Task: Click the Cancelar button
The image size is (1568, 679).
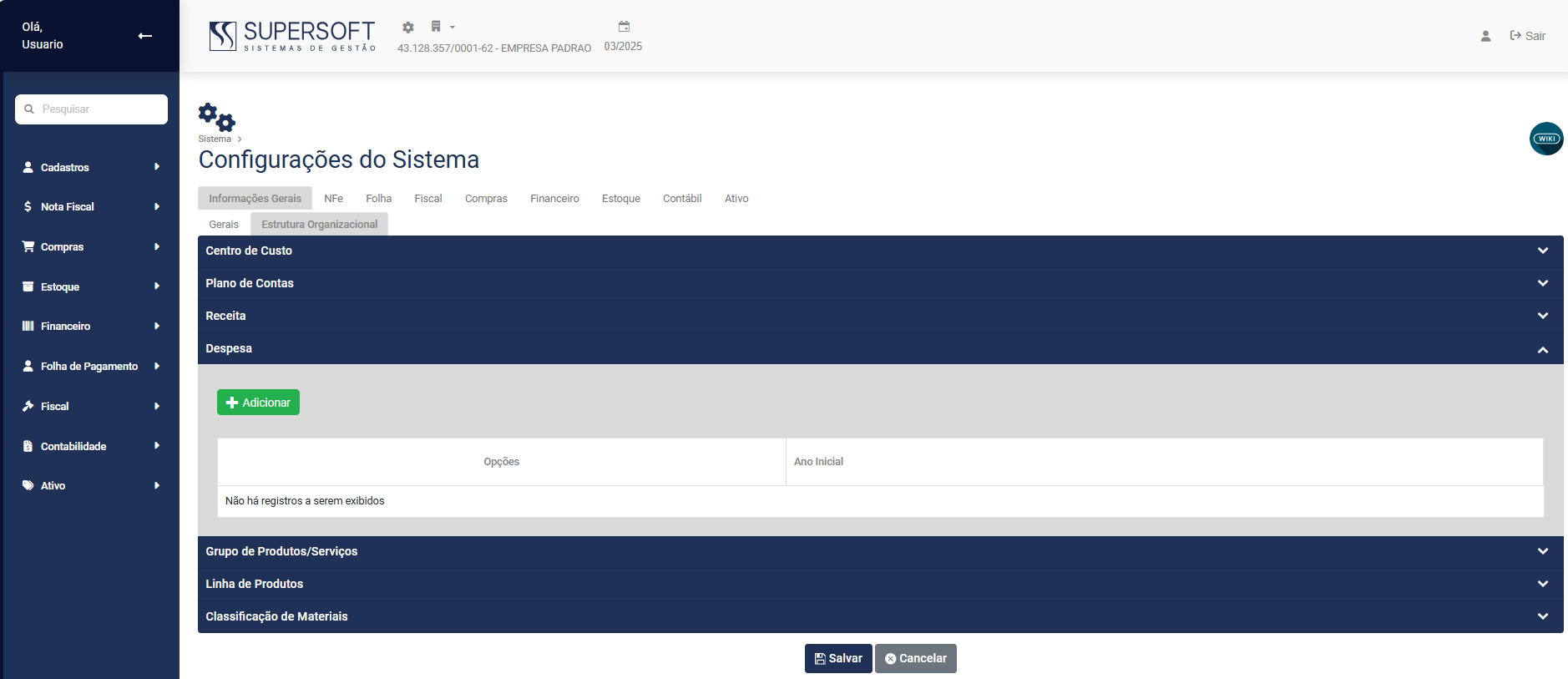Action: point(916,658)
